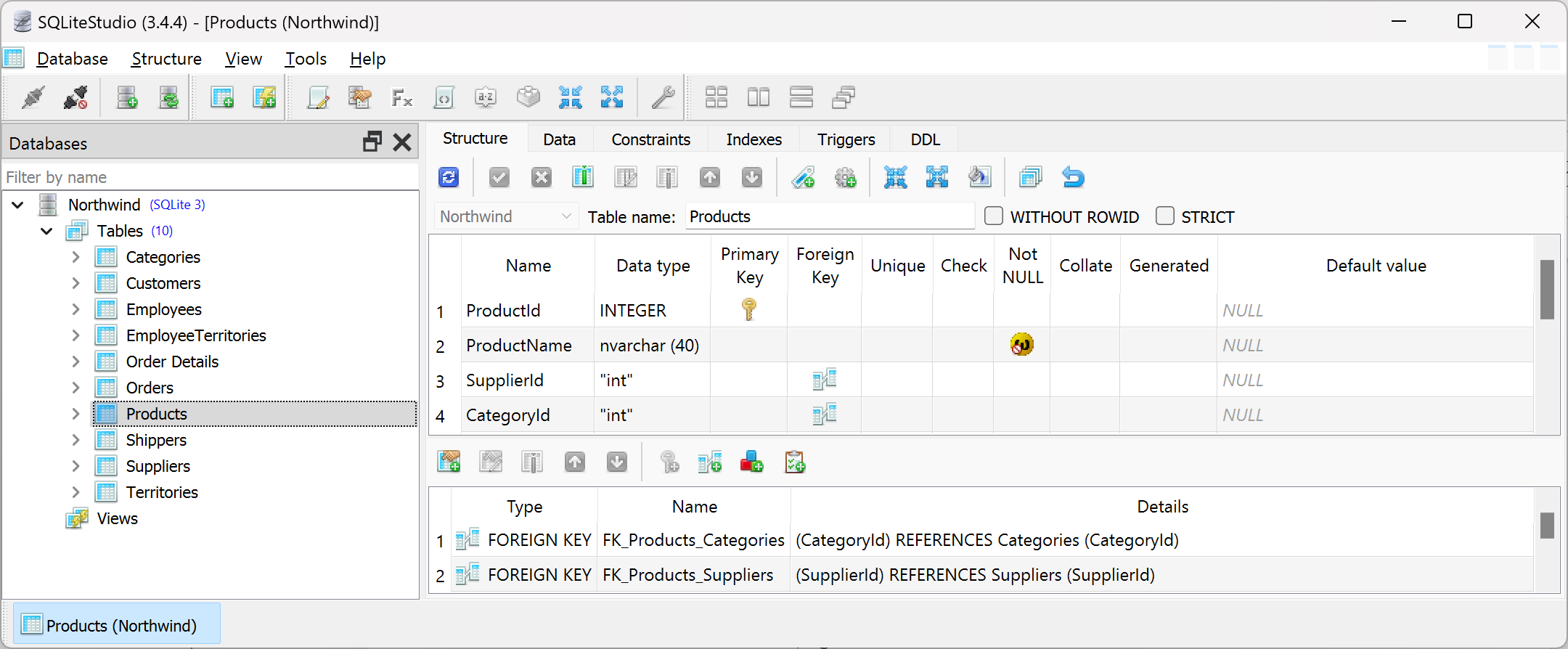Select the EmployeeTerritories table in the tree
The height and width of the screenshot is (649, 1568).
[196, 335]
